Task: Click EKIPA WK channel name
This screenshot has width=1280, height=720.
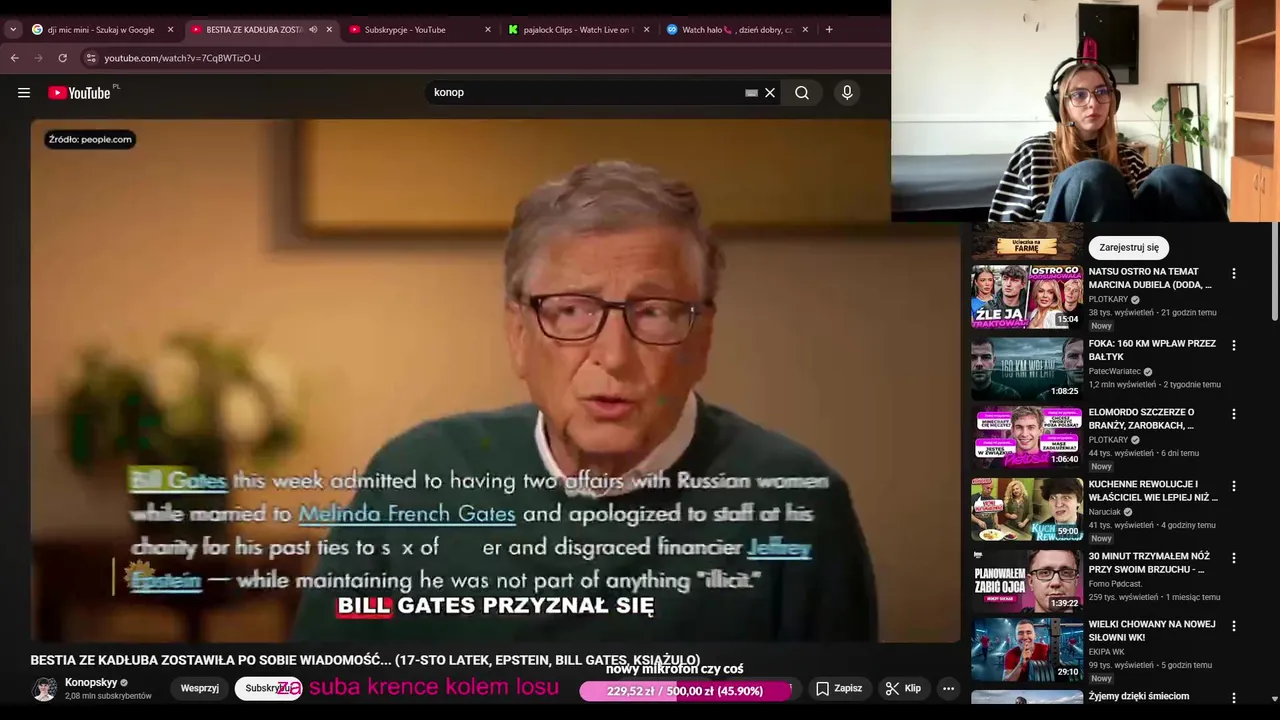Action: pos(1107,651)
